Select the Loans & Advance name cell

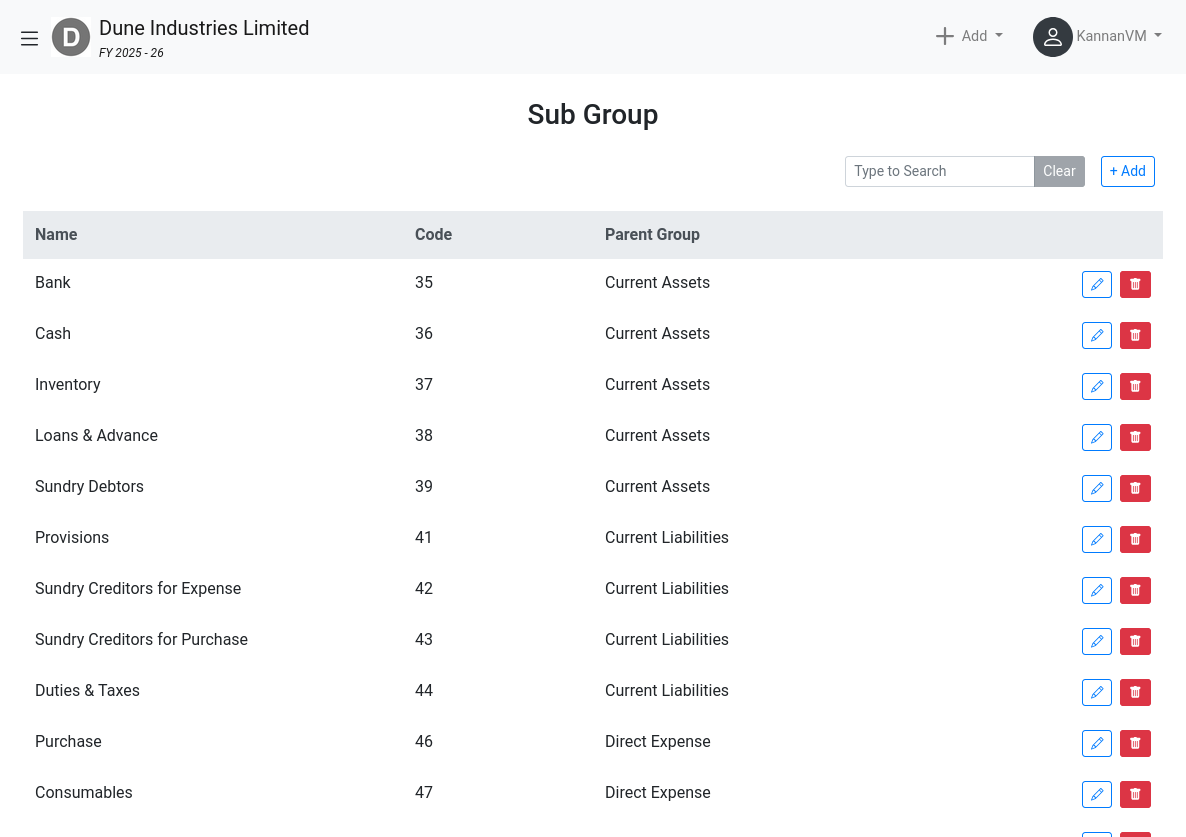coord(96,436)
